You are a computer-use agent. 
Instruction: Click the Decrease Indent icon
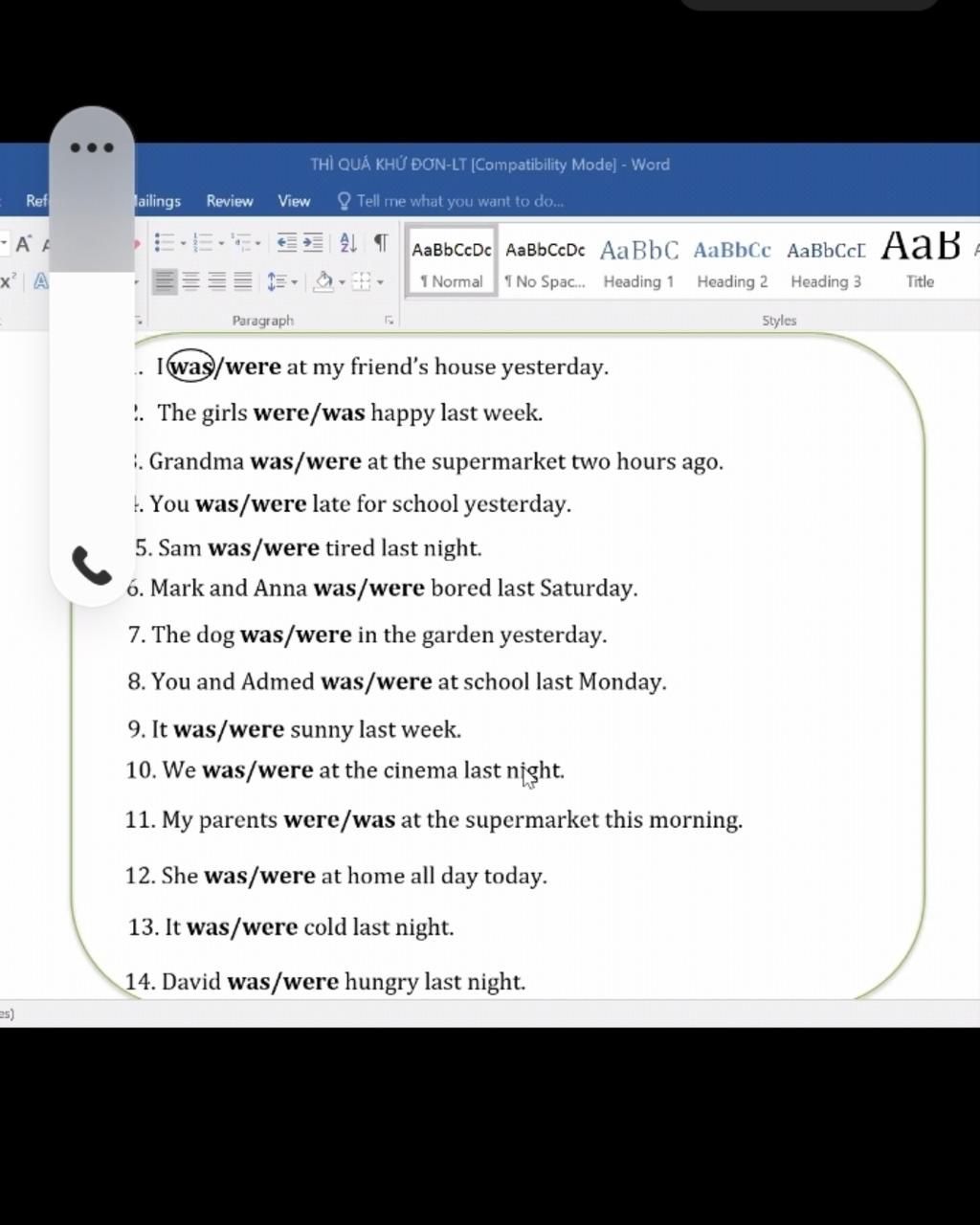(x=286, y=242)
